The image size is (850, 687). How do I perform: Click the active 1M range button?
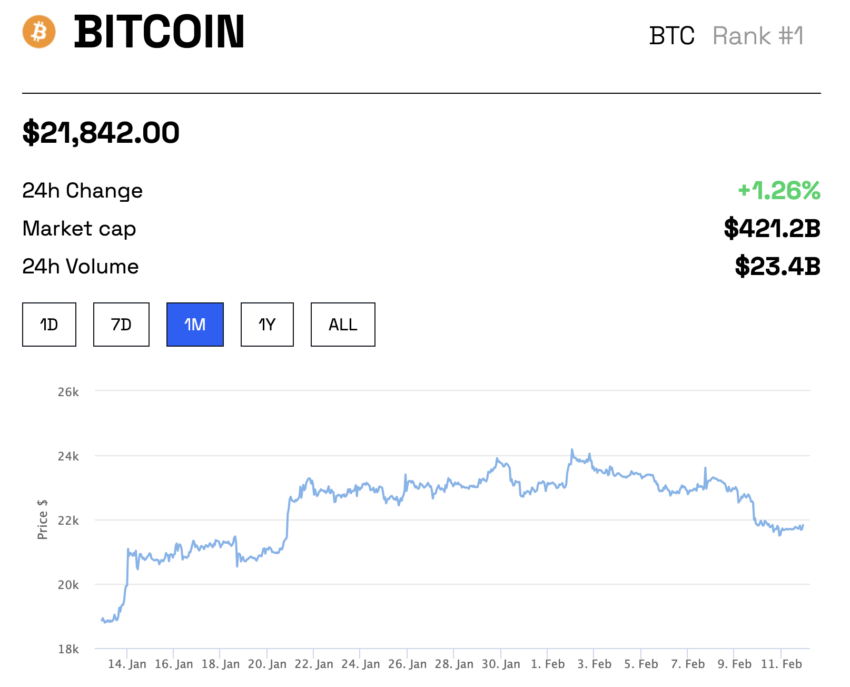coord(194,325)
